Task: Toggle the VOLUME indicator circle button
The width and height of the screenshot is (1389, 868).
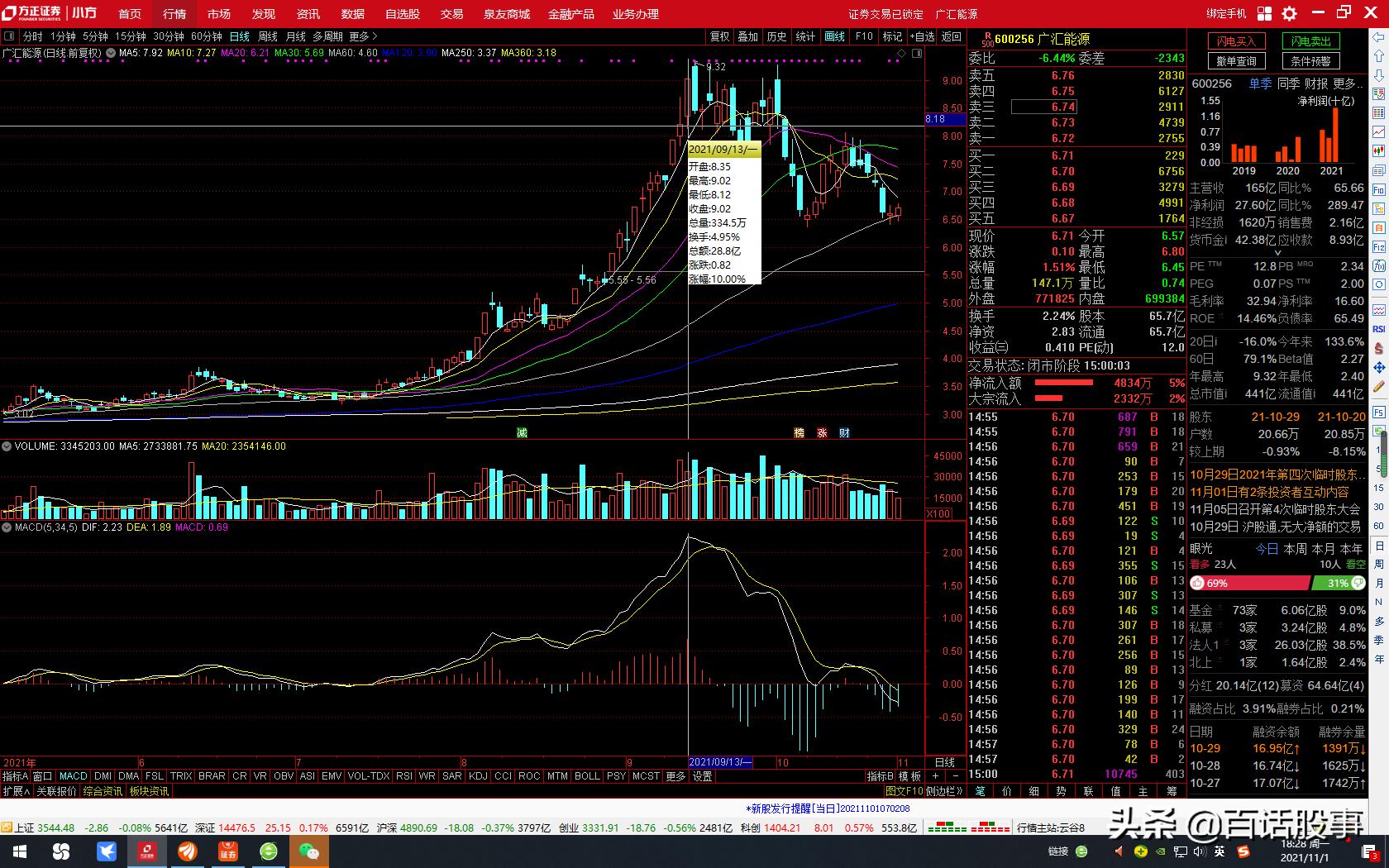Action: (x=7, y=446)
